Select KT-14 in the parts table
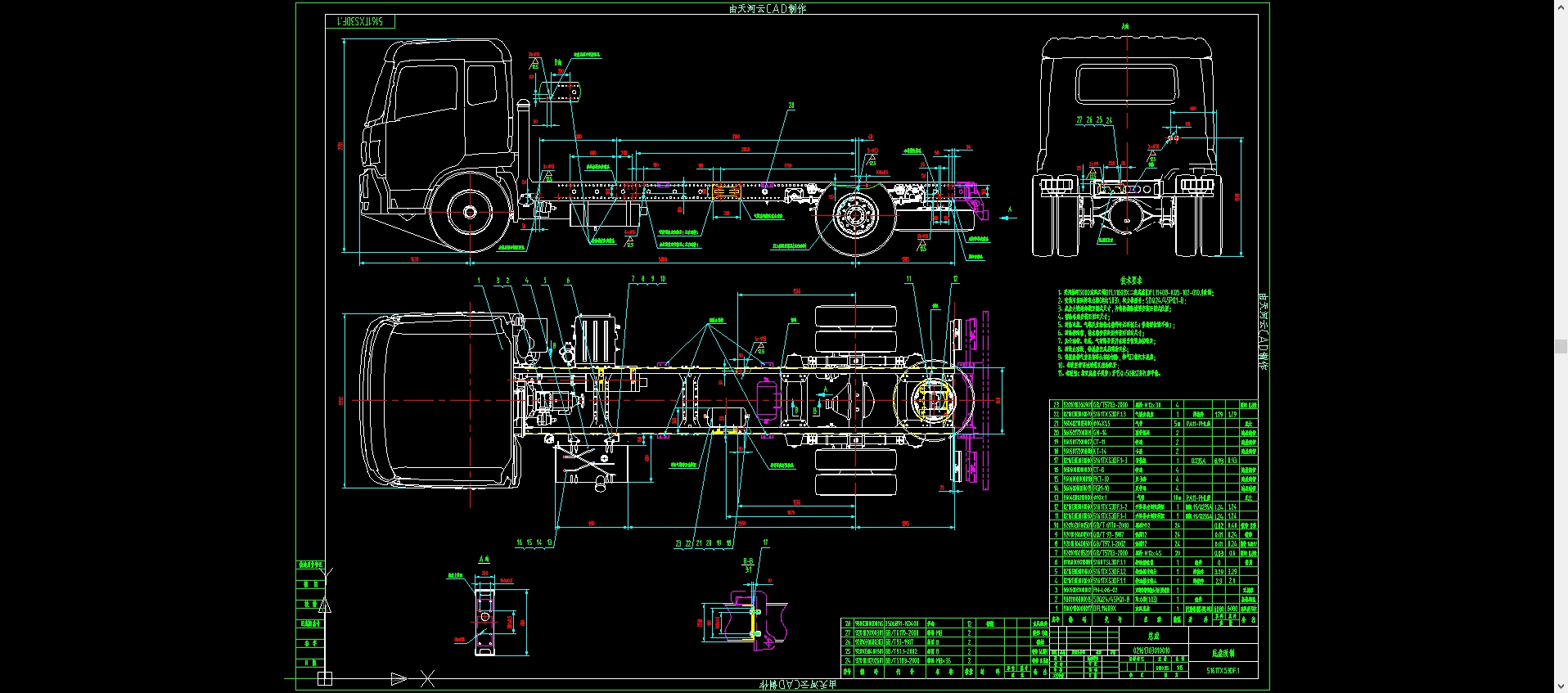The height and width of the screenshot is (693, 1568). 1100,452
